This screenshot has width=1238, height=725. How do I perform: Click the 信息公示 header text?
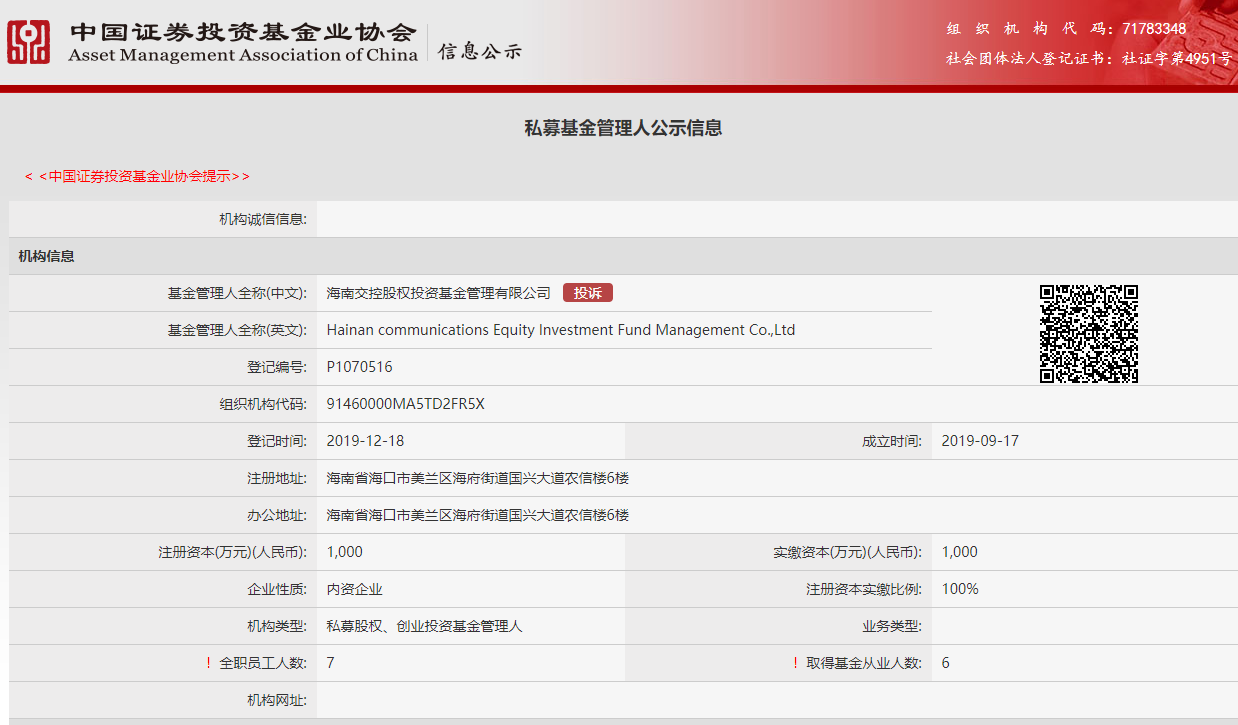(479, 52)
